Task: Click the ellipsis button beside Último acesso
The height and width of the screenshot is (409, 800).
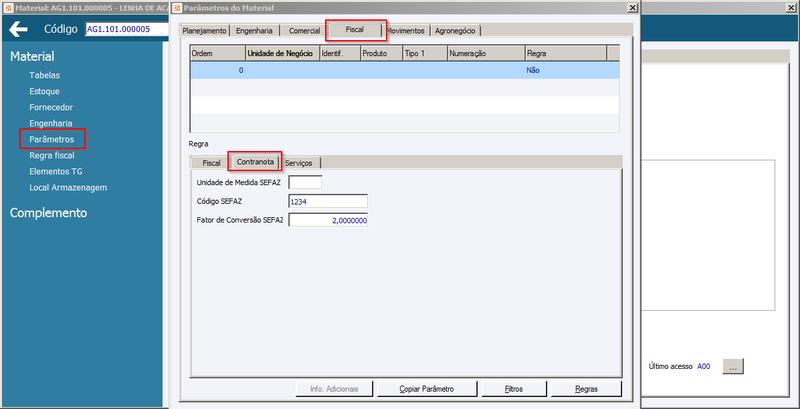Action: [733, 366]
